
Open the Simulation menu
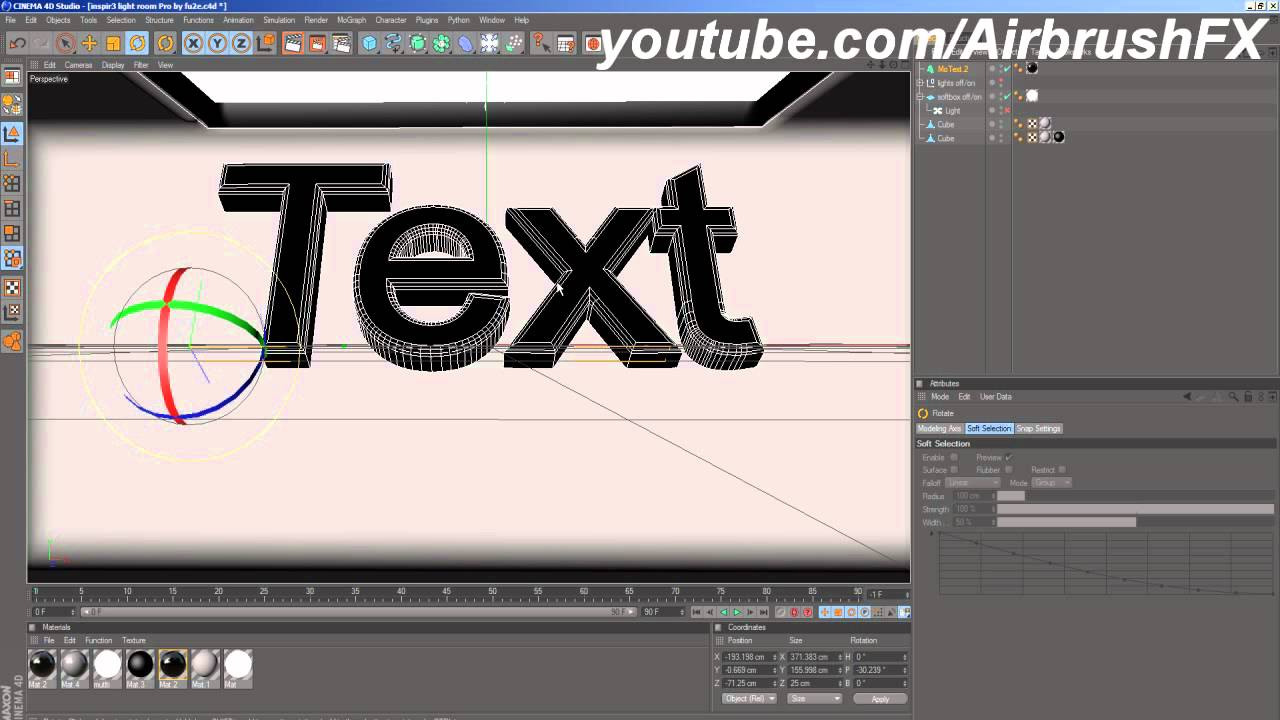tap(279, 20)
